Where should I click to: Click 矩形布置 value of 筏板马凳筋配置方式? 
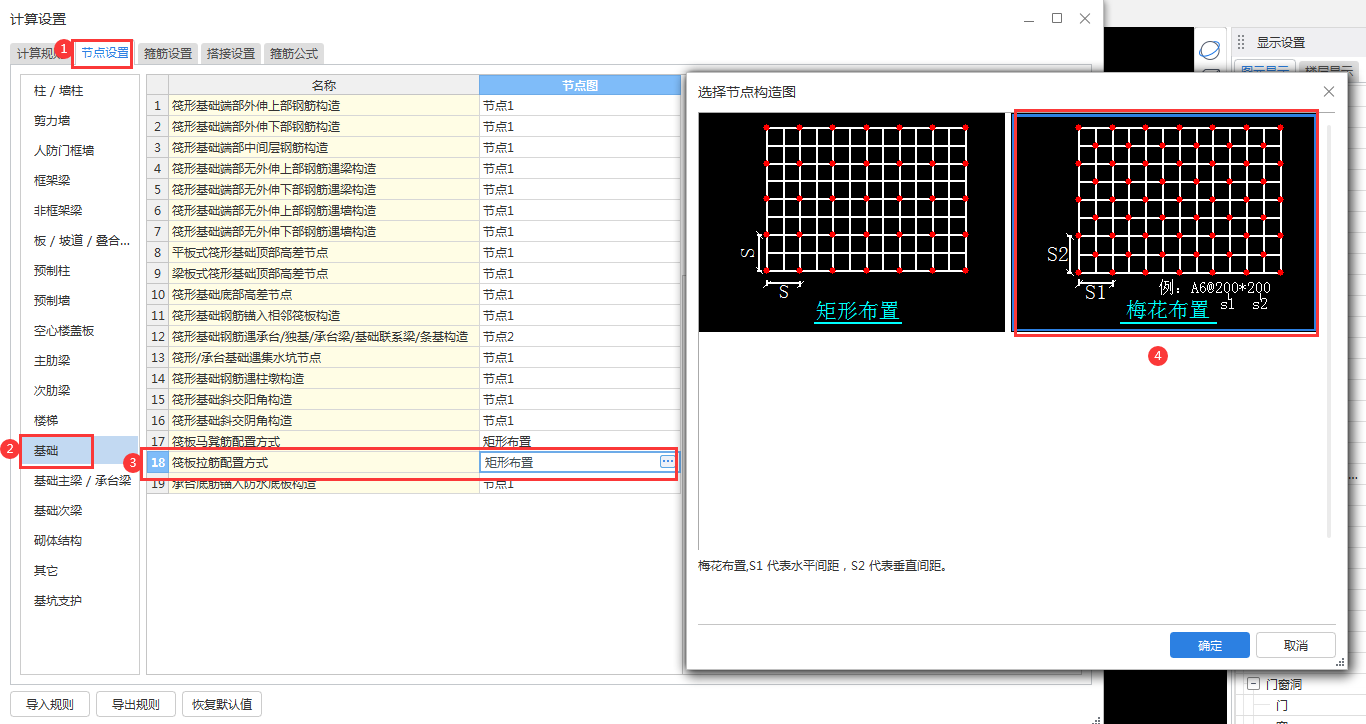point(580,441)
